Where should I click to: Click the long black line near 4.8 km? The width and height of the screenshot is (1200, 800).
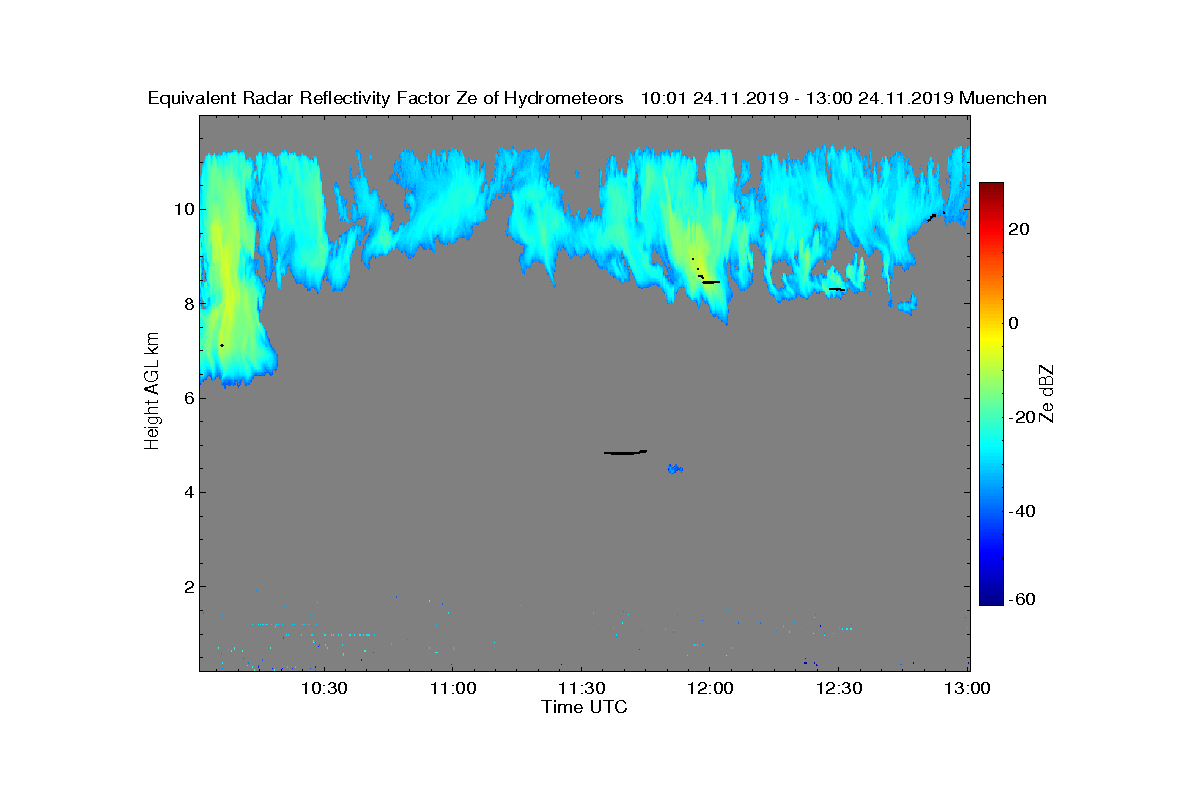pyautogui.click(x=625, y=452)
